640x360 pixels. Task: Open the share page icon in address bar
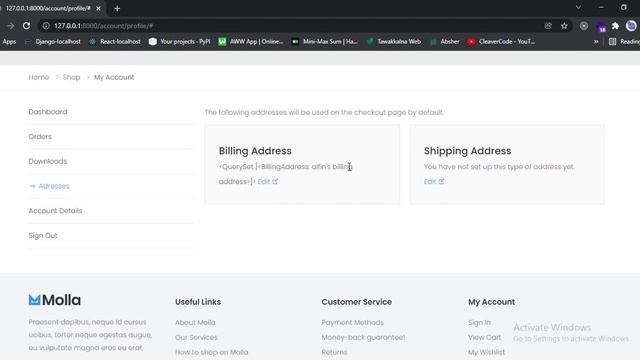click(x=548, y=26)
